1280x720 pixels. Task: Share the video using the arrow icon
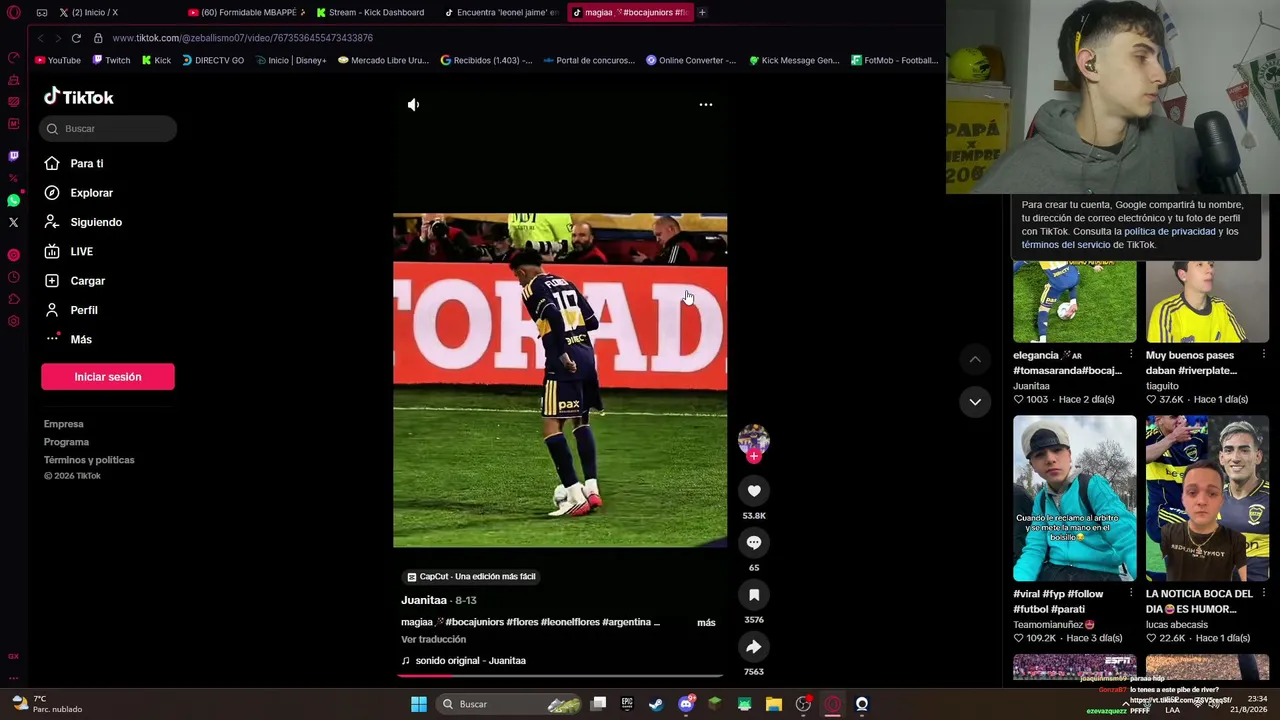[754, 647]
